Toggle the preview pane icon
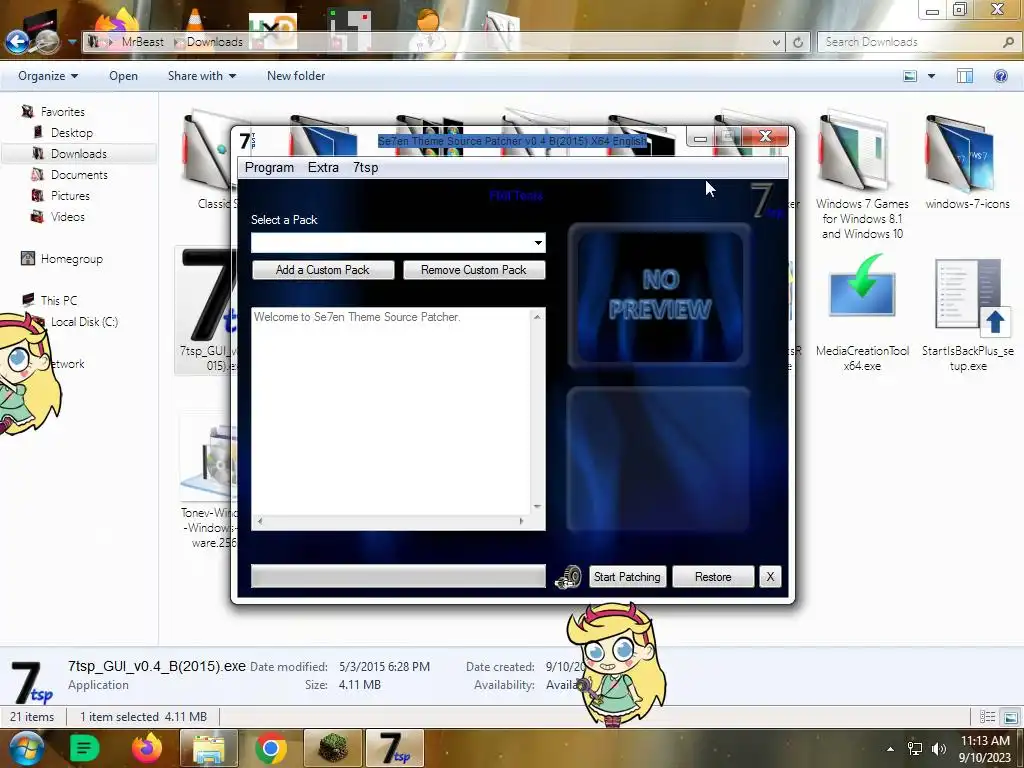Screen dimensions: 1024x768 point(965,76)
